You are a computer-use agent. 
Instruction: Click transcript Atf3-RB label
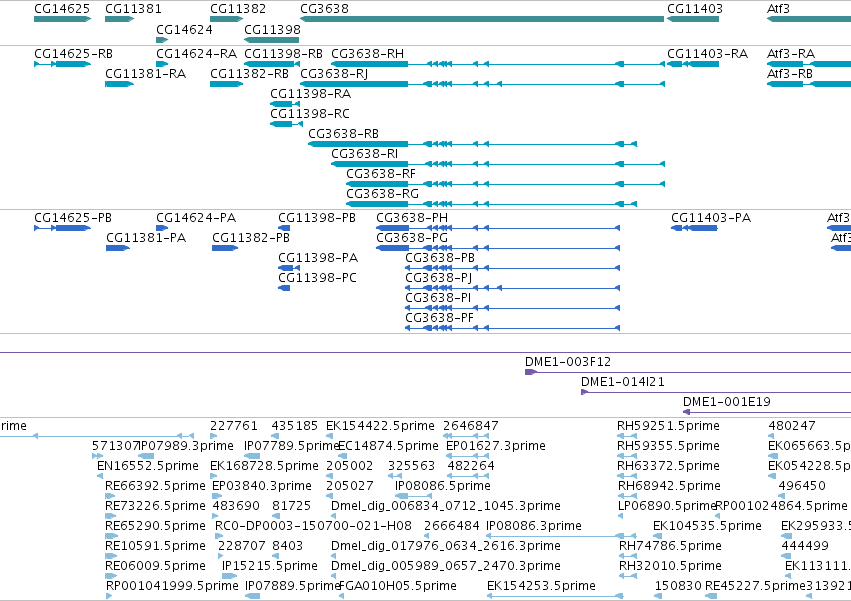tap(790, 74)
